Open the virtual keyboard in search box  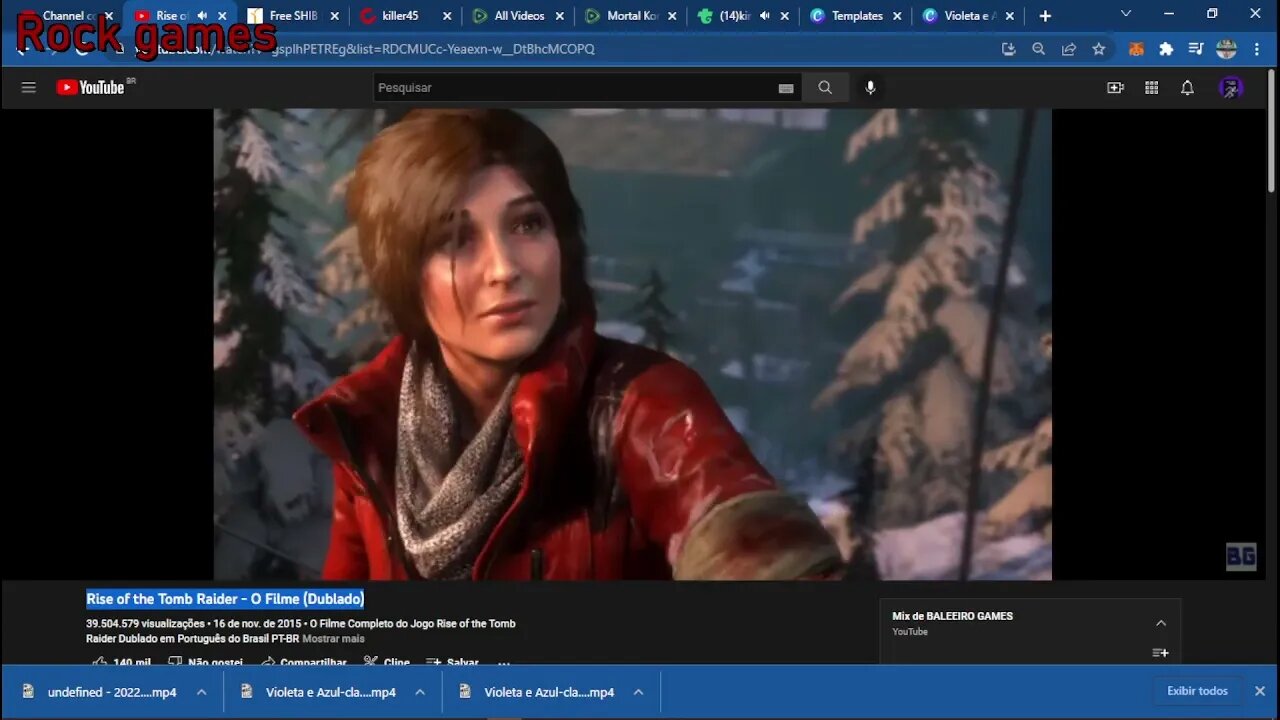786,88
